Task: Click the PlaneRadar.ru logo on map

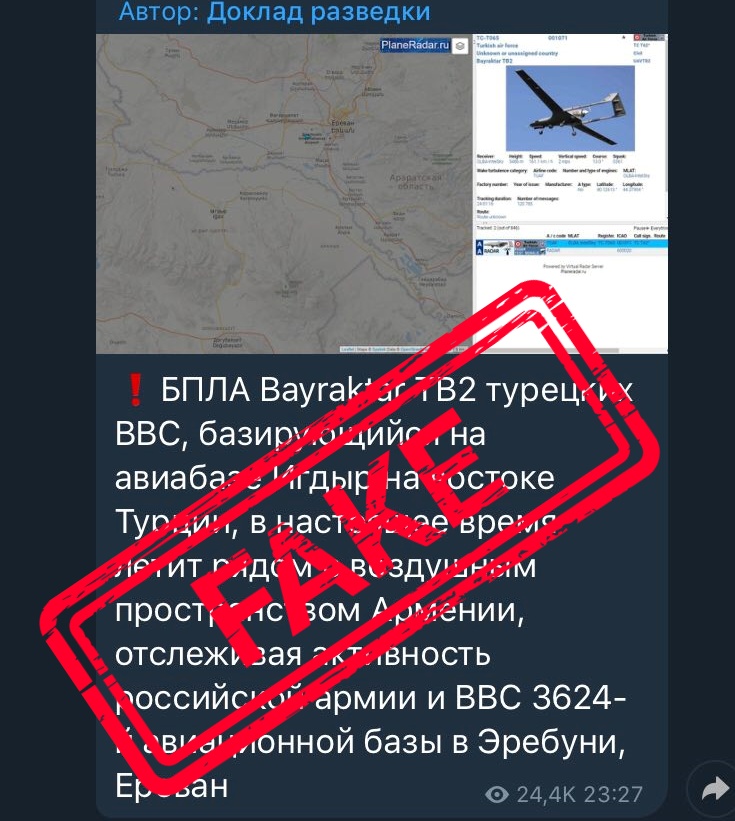Action: 415,46
